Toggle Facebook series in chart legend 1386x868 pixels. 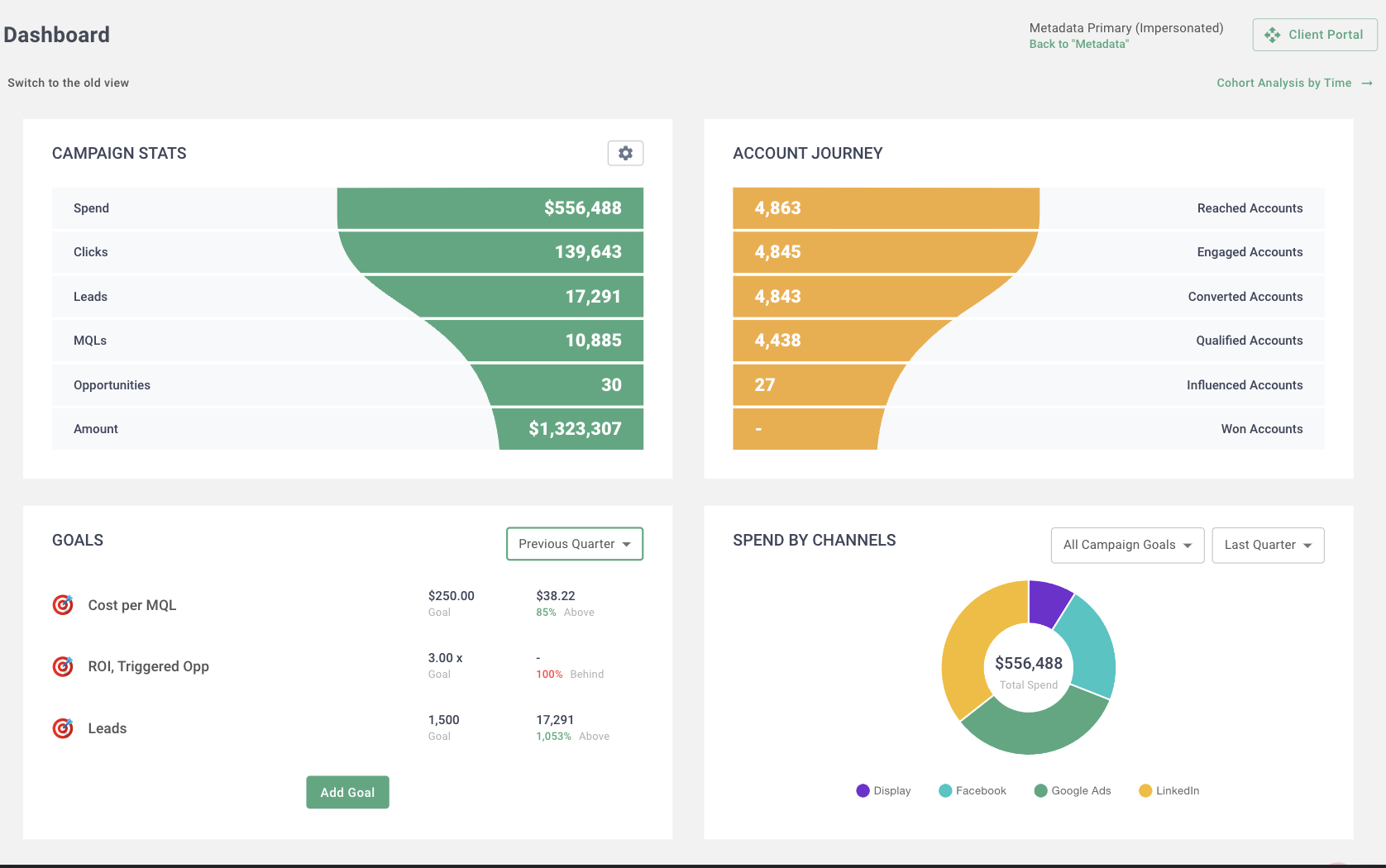pos(973,791)
